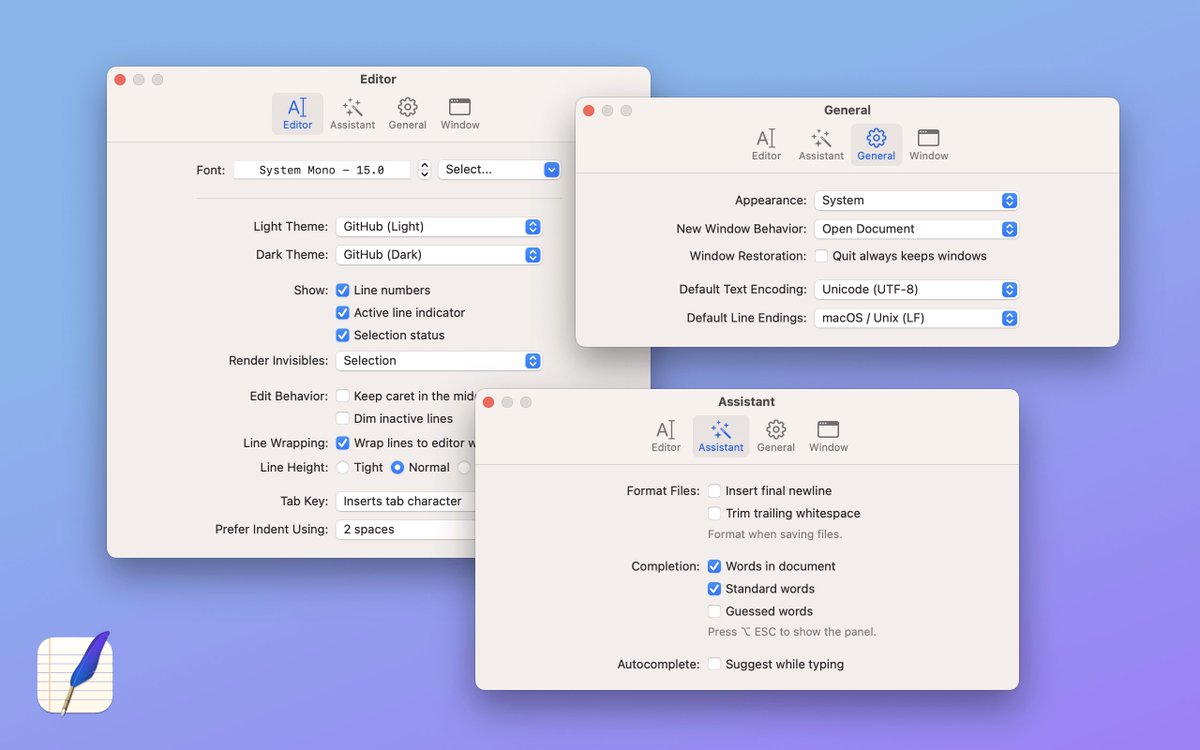Open Window icon in General window toolbar
The width and height of the screenshot is (1200, 750).
[x=928, y=144]
